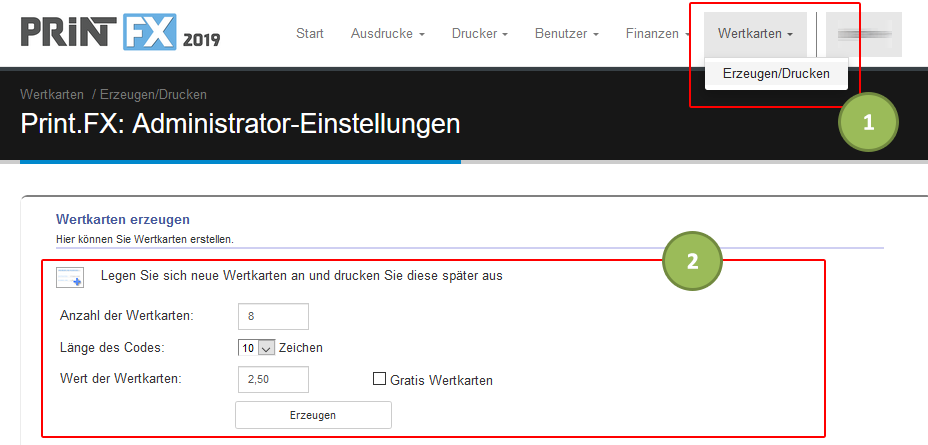Viewport: 928px width, 445px height.
Task: Click the Wertkarten breadcrumb link
Action: pos(52,95)
